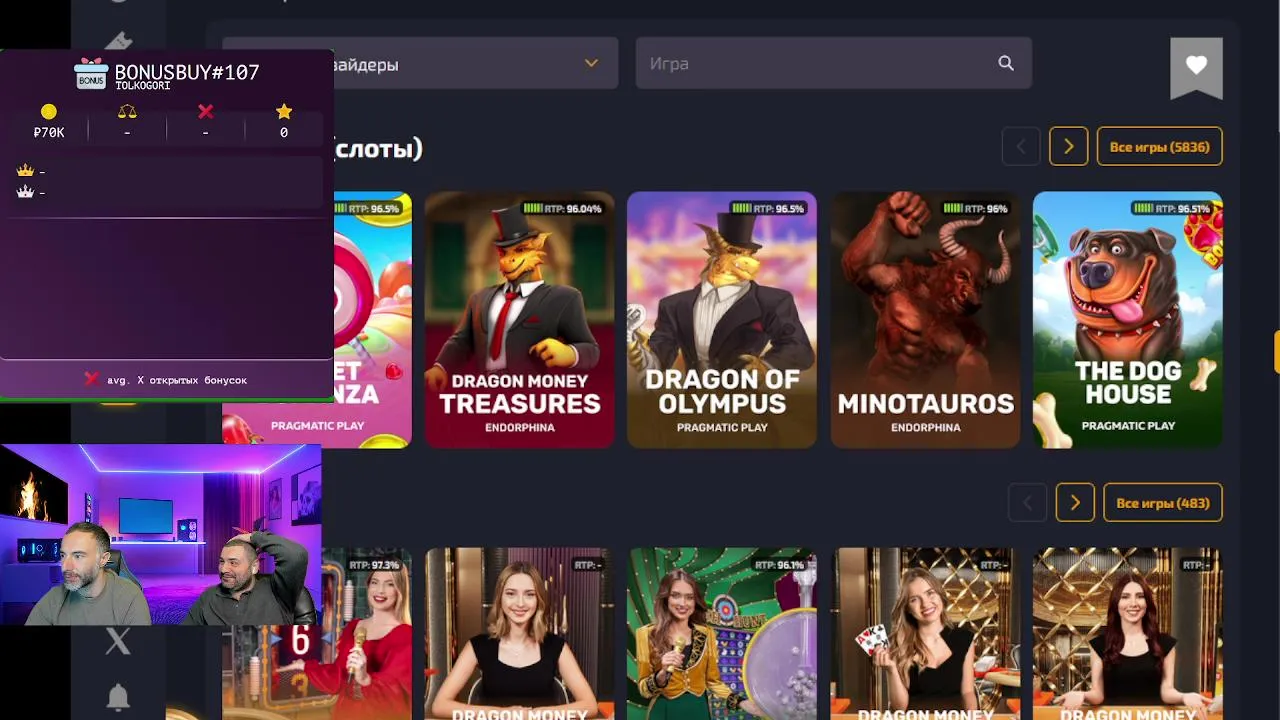
Task: Click the red X icon in overlay stats
Action: (x=206, y=111)
